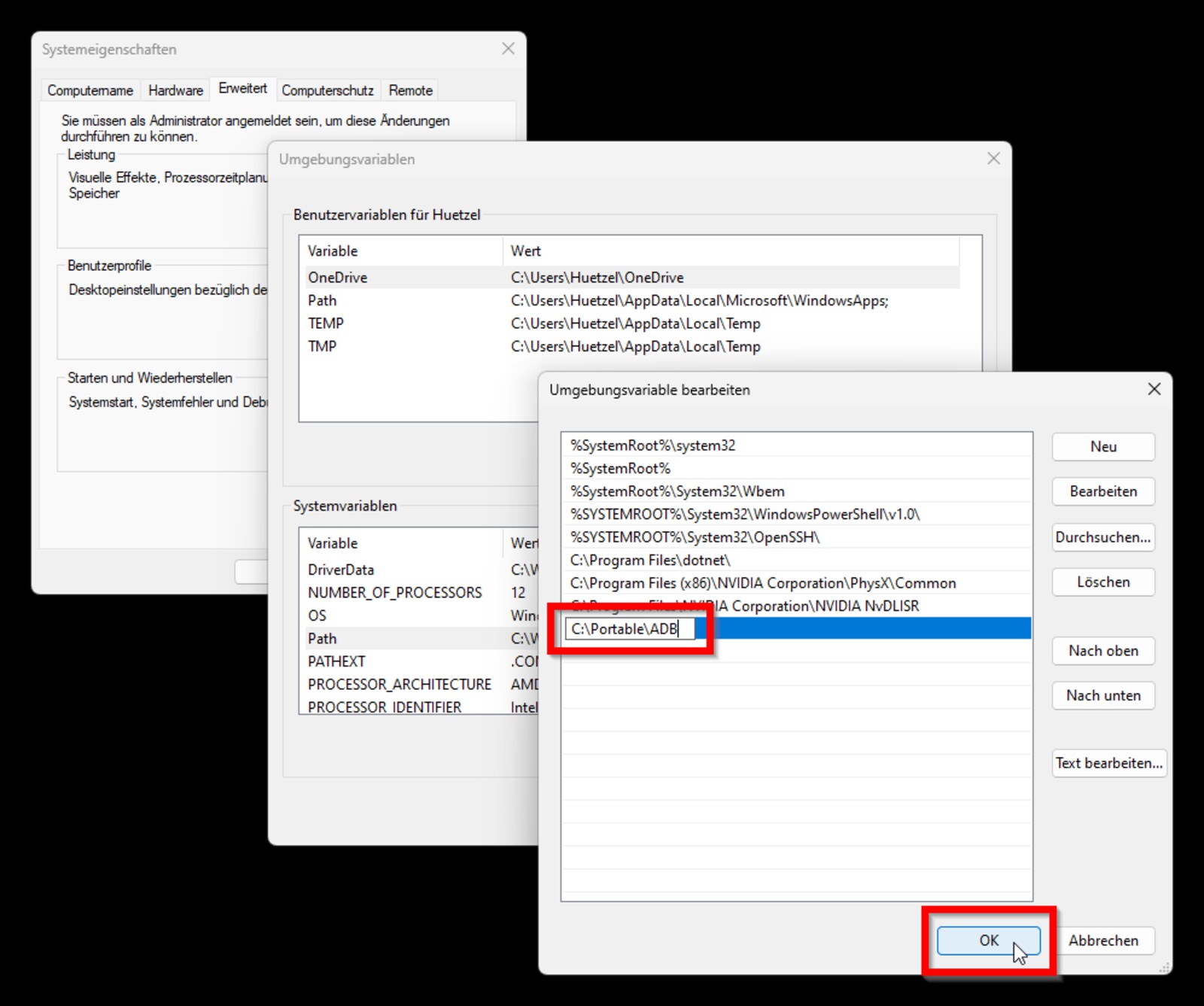This screenshot has height=1006, width=1204.
Task: Switch to the Computername tab
Action: [90, 90]
